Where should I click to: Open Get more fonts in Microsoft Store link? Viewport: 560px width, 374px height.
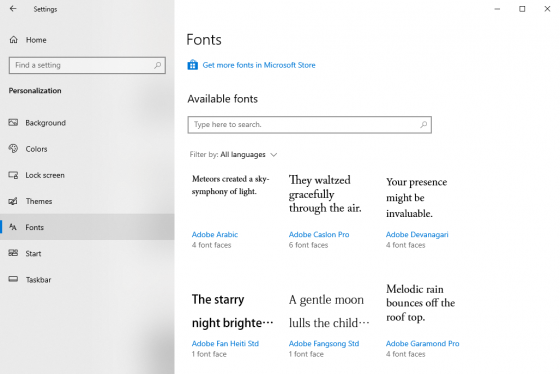click(259, 65)
